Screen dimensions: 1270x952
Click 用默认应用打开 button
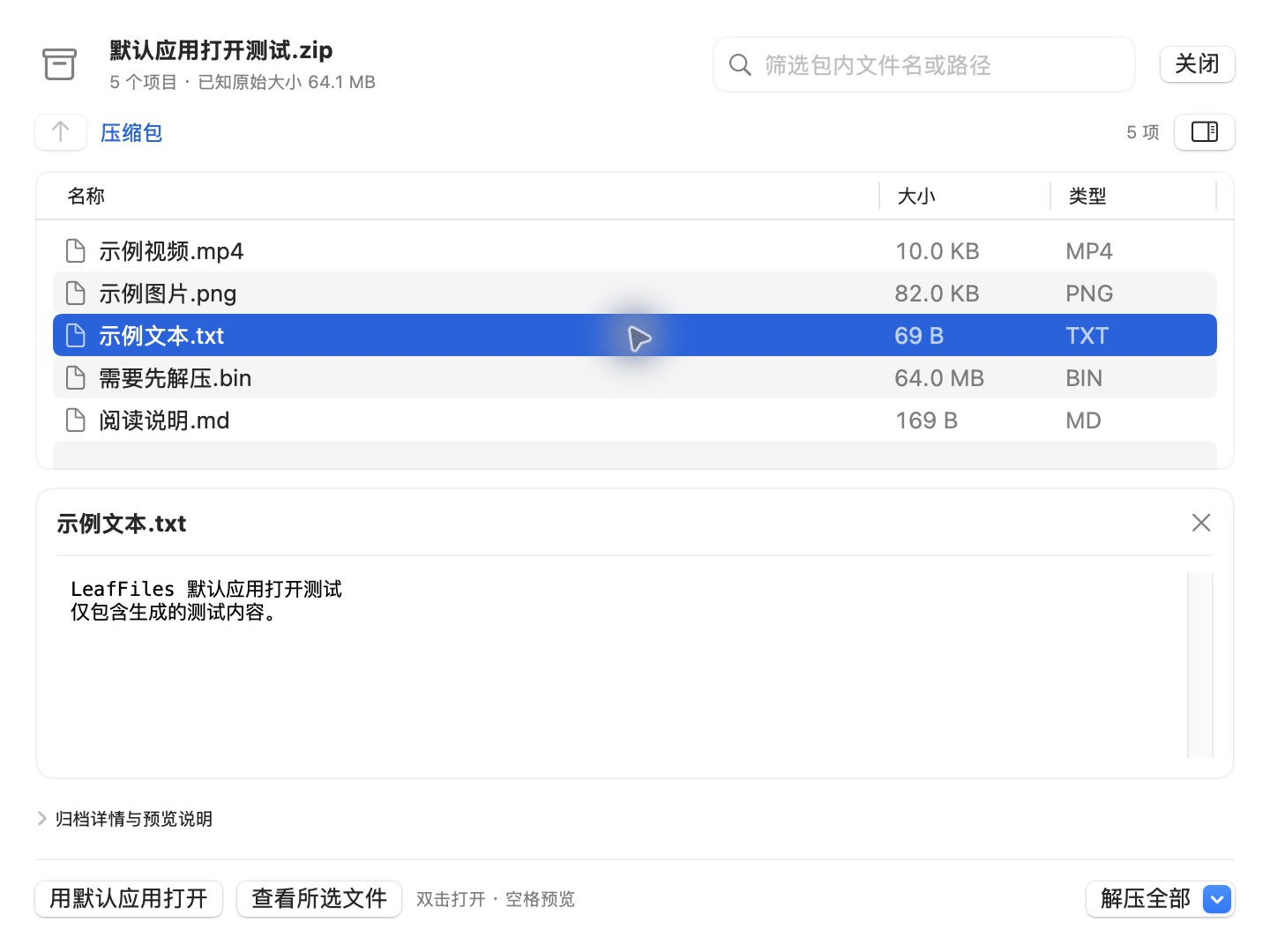129,899
